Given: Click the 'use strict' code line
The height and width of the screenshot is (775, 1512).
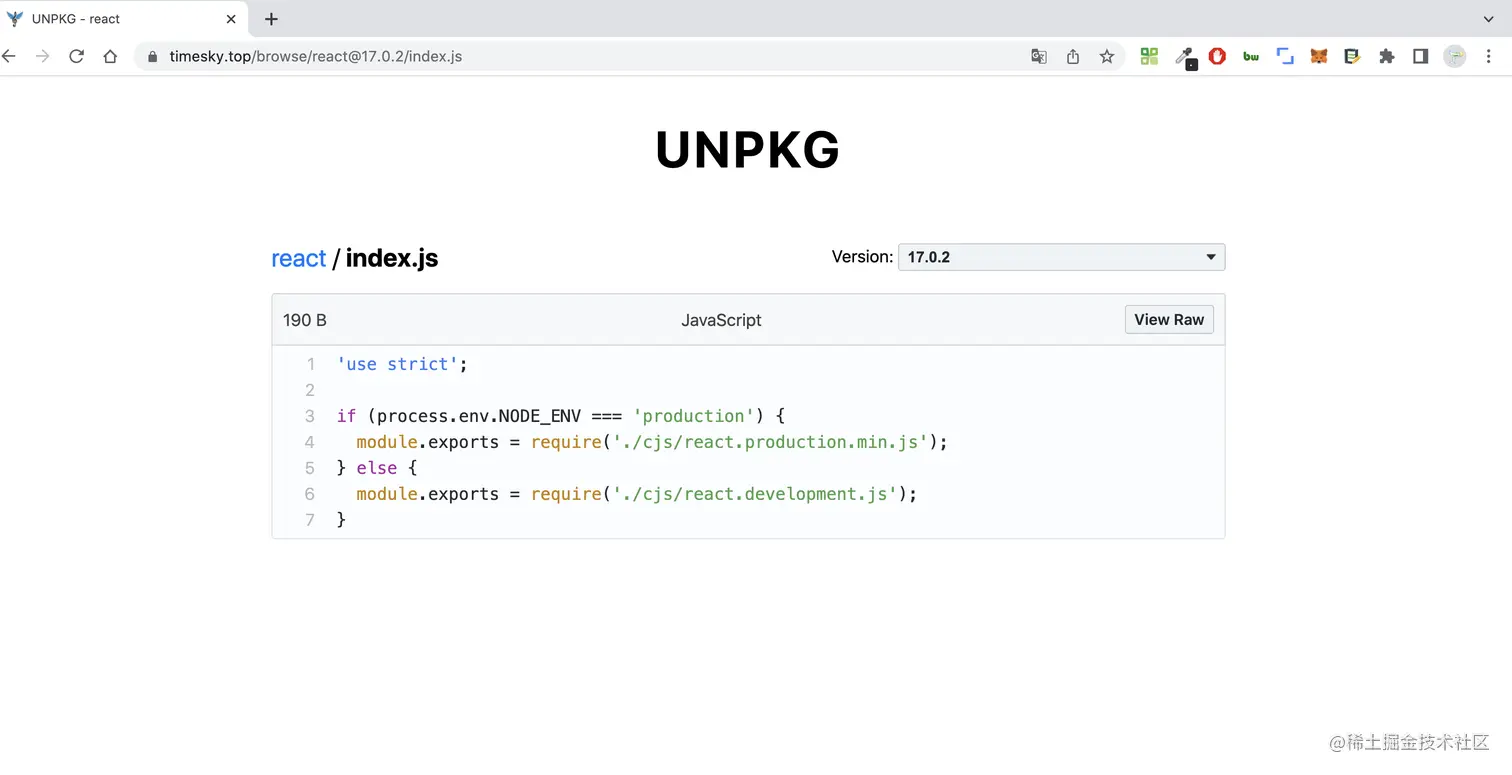Looking at the screenshot, I should point(402,364).
